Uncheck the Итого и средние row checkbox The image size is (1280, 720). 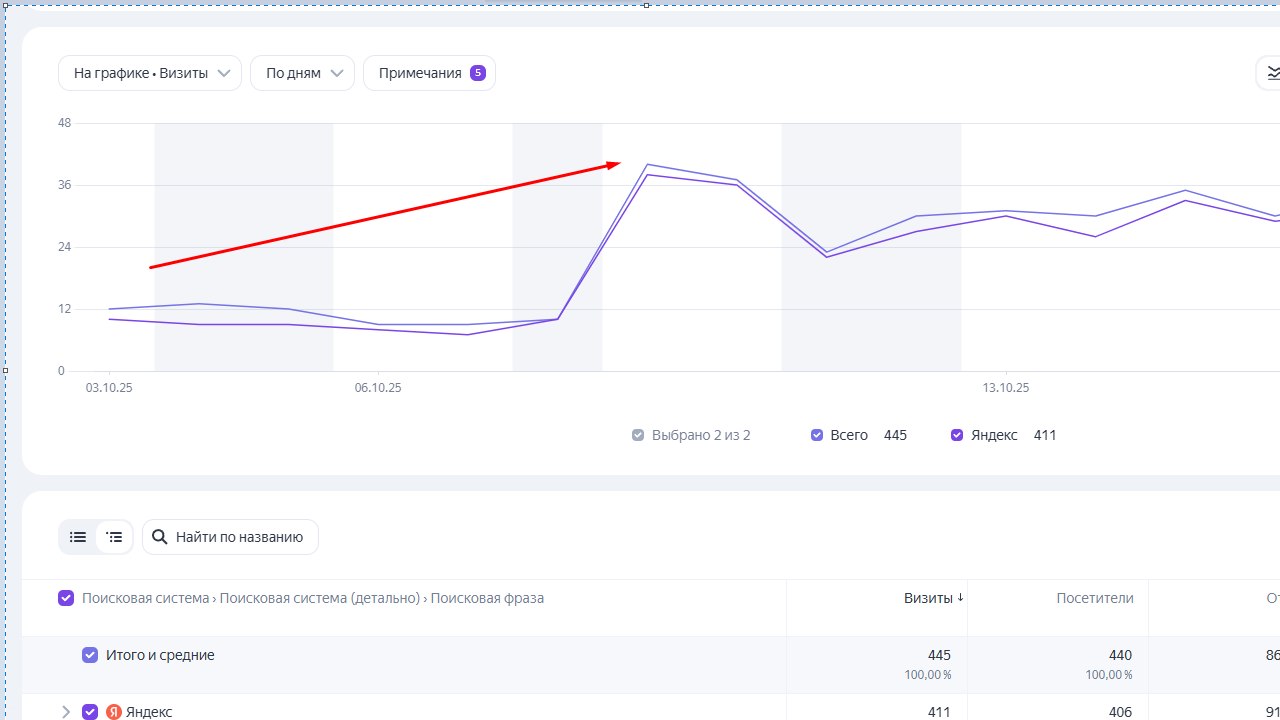pyautogui.click(x=90, y=656)
